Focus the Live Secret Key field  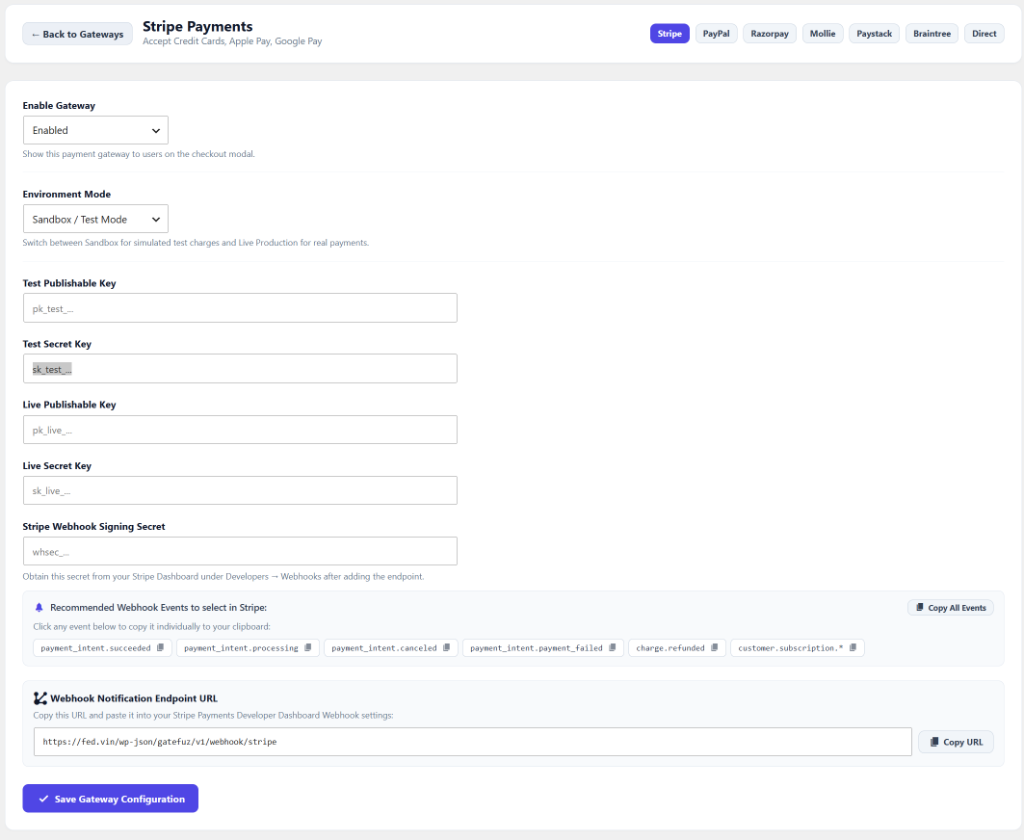240,490
